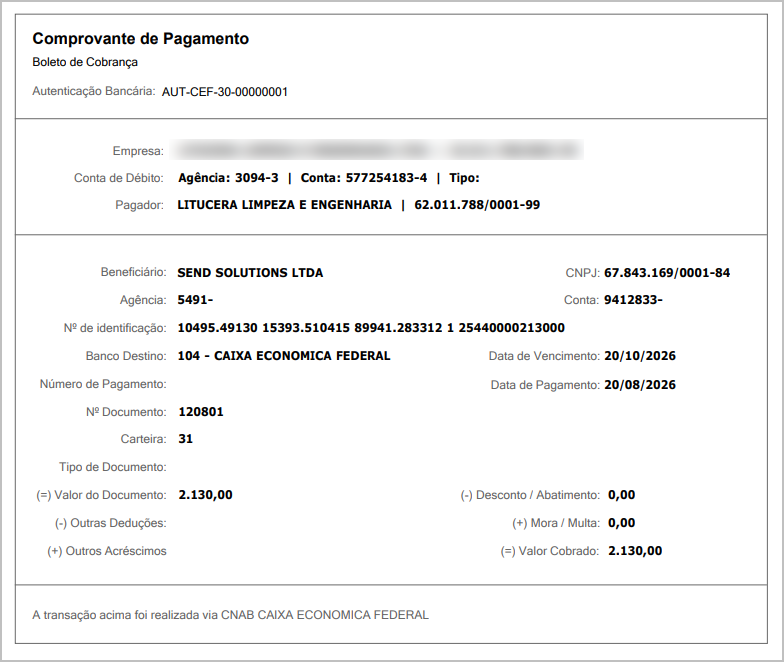784x662 pixels.
Task: Click the 'Tipo de Documento:' label
Action: (112, 467)
